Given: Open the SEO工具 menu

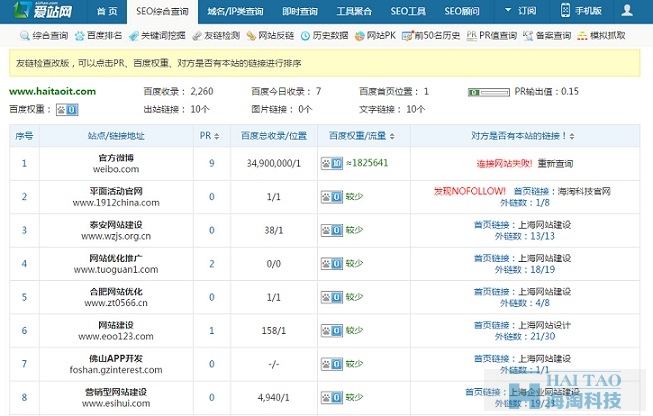Looking at the screenshot, I should 408,11.
